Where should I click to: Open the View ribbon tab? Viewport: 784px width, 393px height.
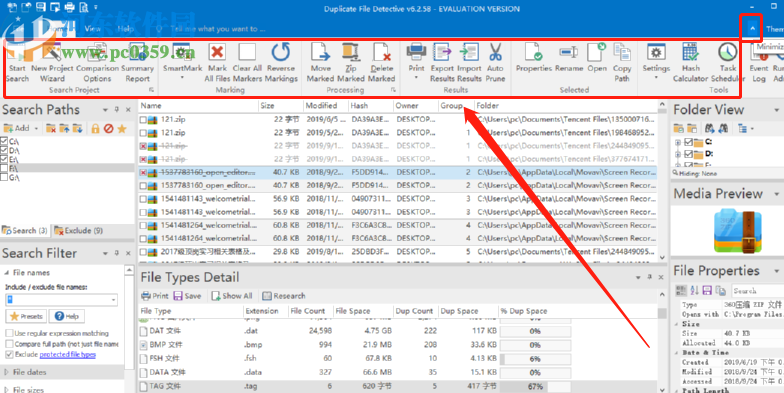[92, 29]
